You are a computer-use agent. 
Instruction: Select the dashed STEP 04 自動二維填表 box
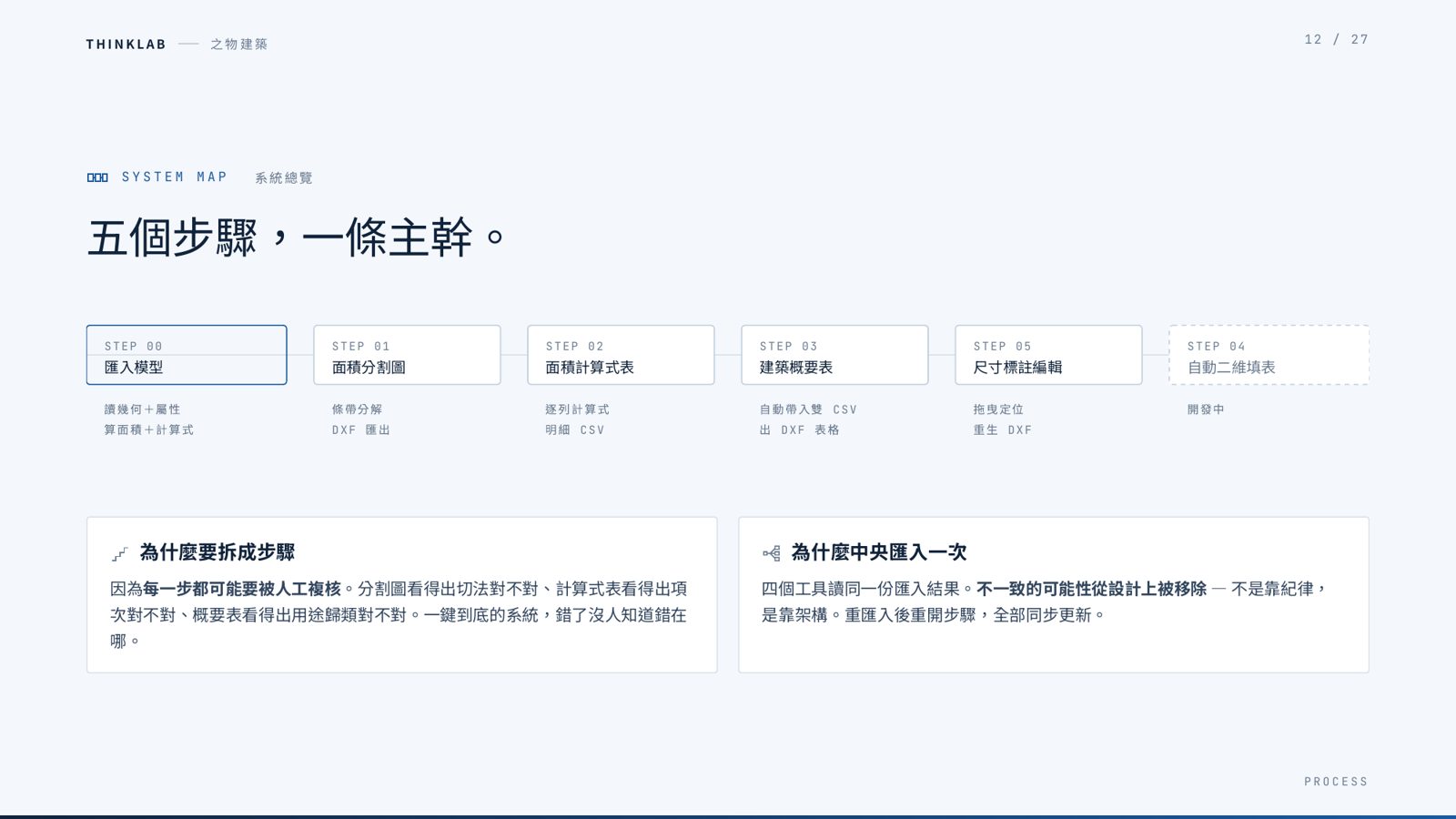pos(1269,355)
